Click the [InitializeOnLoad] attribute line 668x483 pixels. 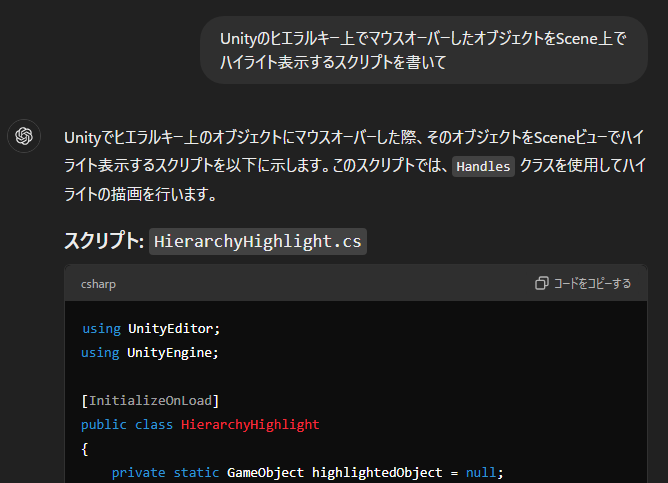pyautogui.click(x=150, y=400)
